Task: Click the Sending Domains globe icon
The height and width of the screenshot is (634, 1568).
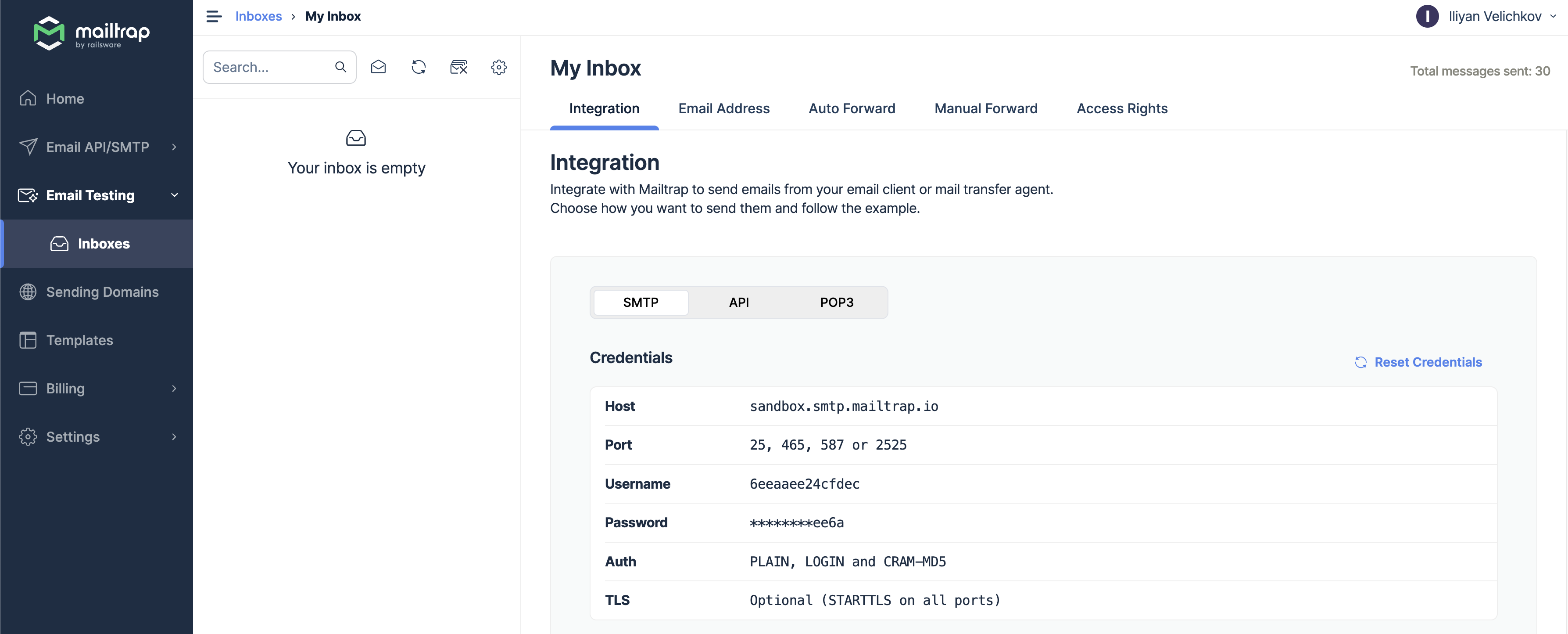Action: click(28, 292)
